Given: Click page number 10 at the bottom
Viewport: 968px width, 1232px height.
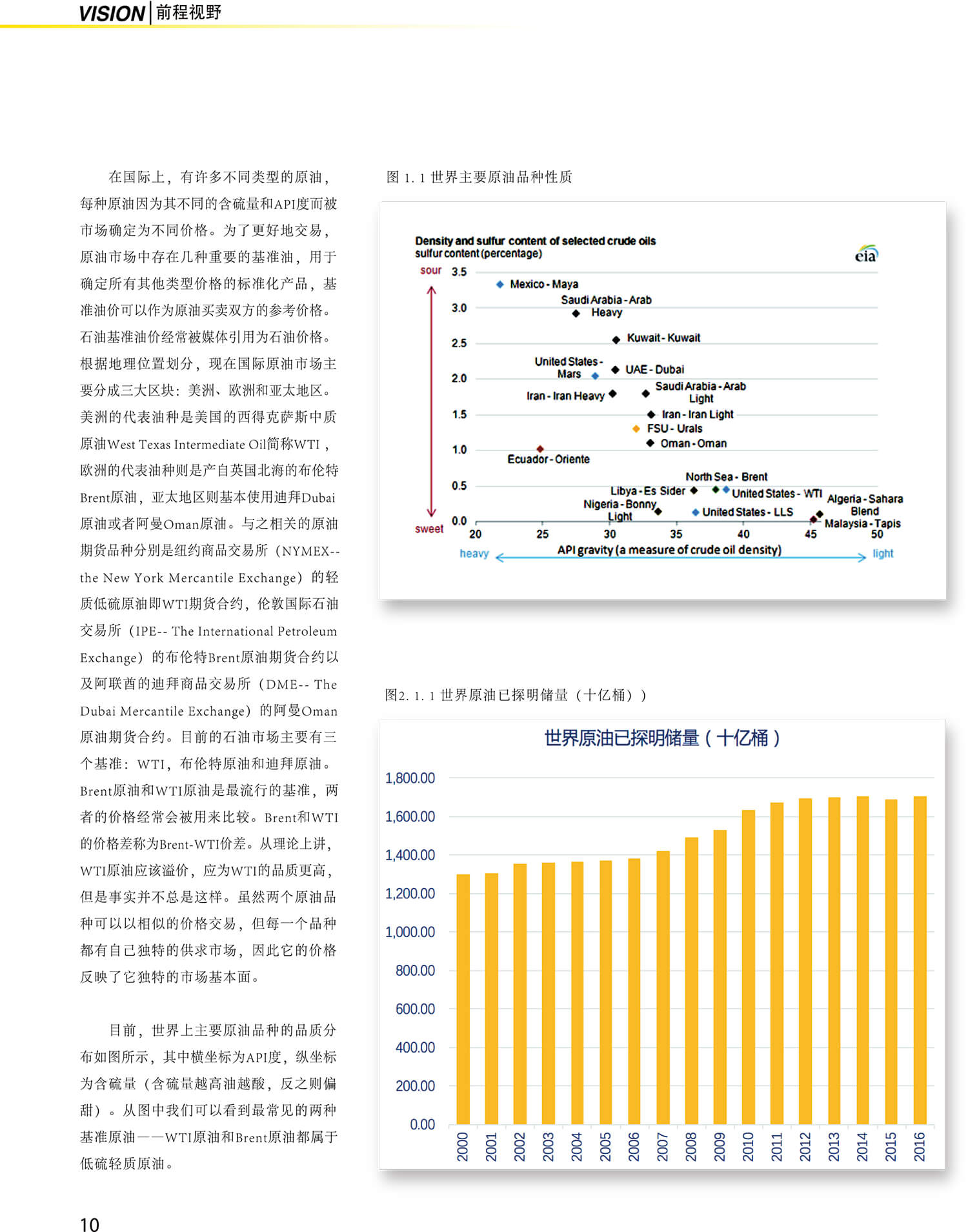Looking at the screenshot, I should pos(90,1224).
